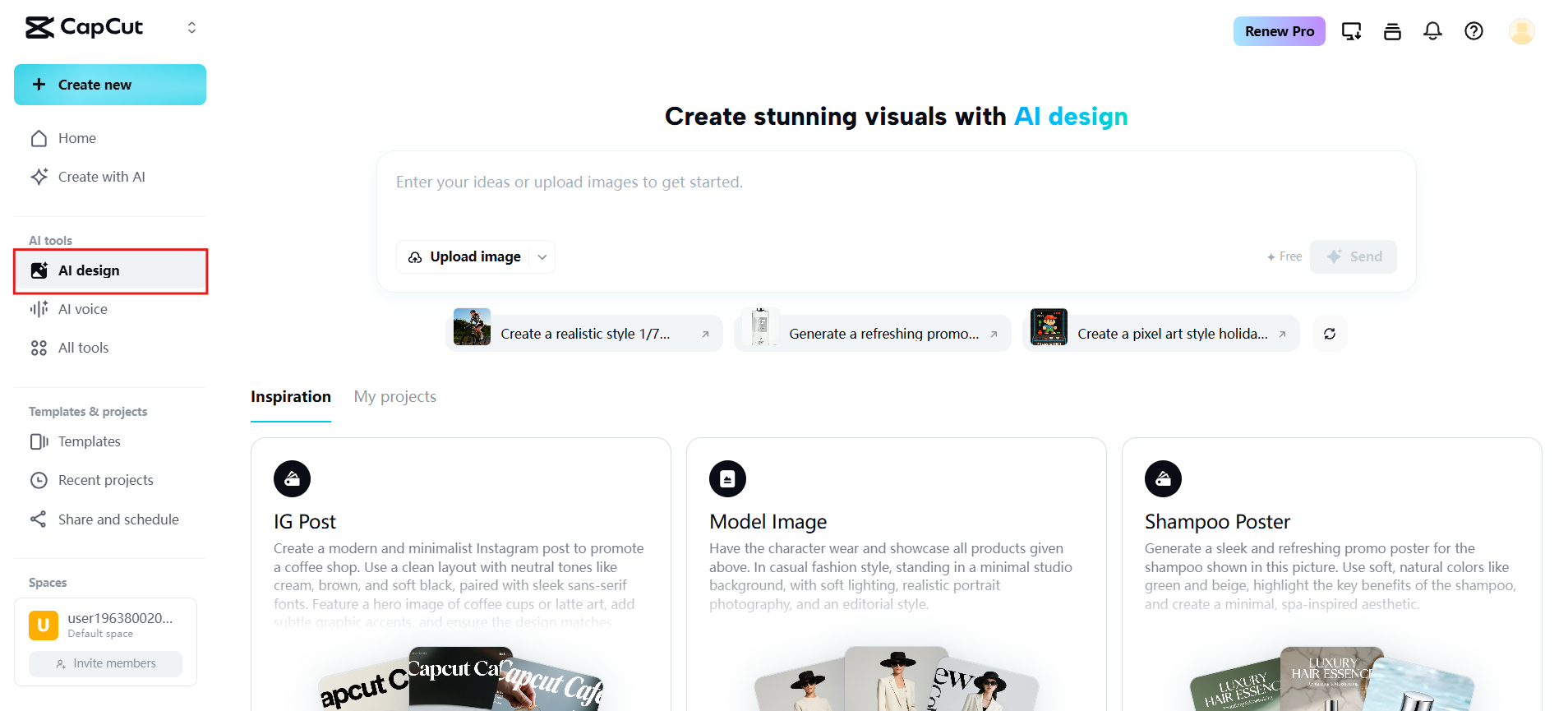Select the user196380020 default space
This screenshot has height=711, width=1568.
coord(105,625)
